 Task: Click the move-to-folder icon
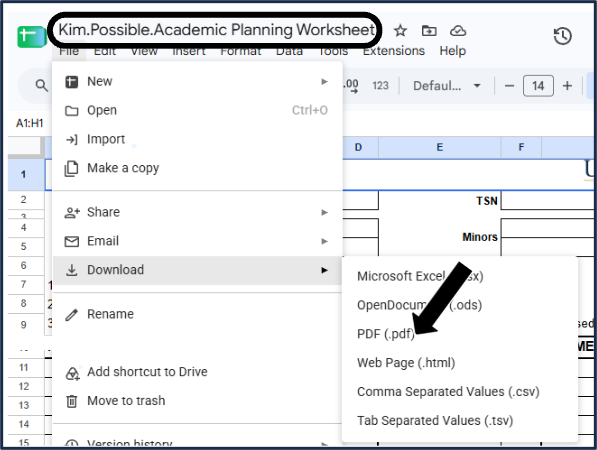point(429,30)
